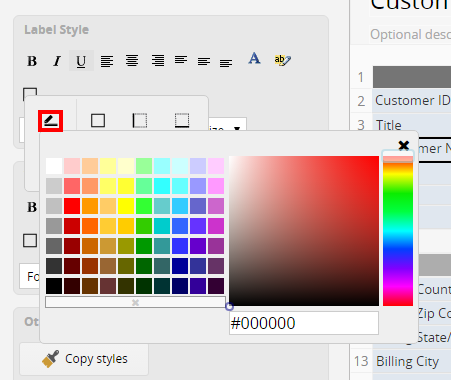Viewport: 451px width, 380px height.
Task: Pick the pure red swatch
Action: (72, 206)
